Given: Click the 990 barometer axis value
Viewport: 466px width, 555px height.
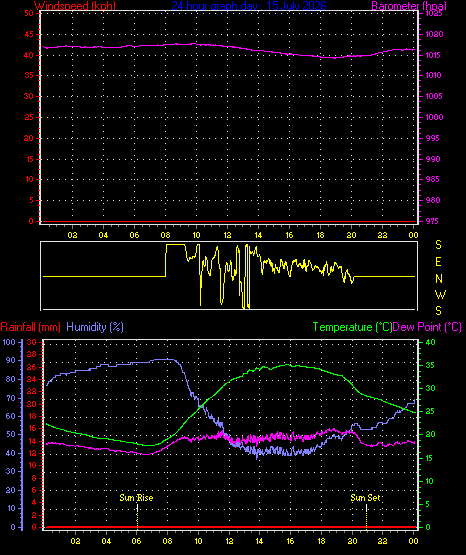Looking at the screenshot, I should [x=433, y=159].
